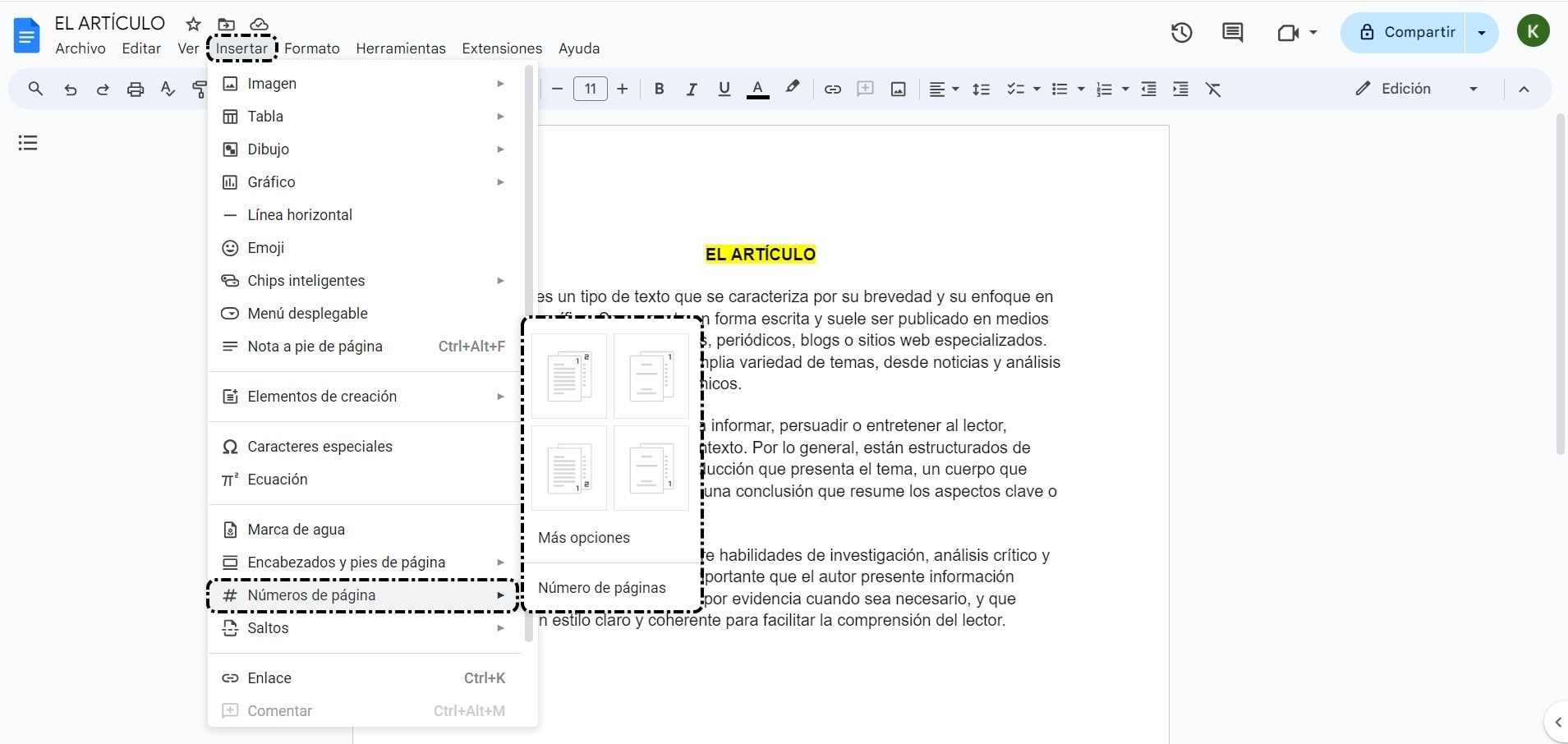Increase the indent

(x=1180, y=89)
